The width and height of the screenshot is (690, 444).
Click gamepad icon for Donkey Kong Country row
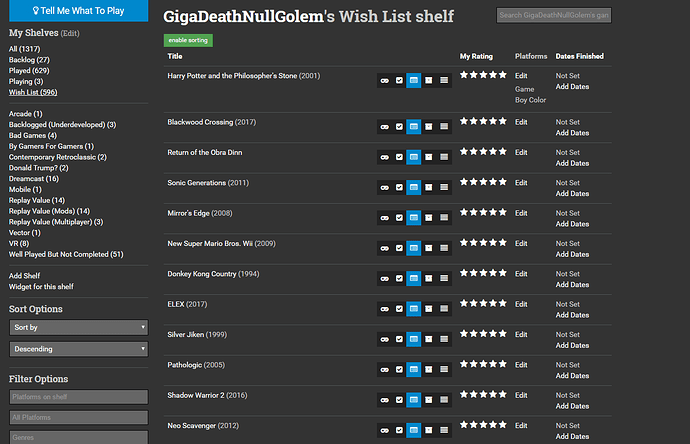[385, 279]
